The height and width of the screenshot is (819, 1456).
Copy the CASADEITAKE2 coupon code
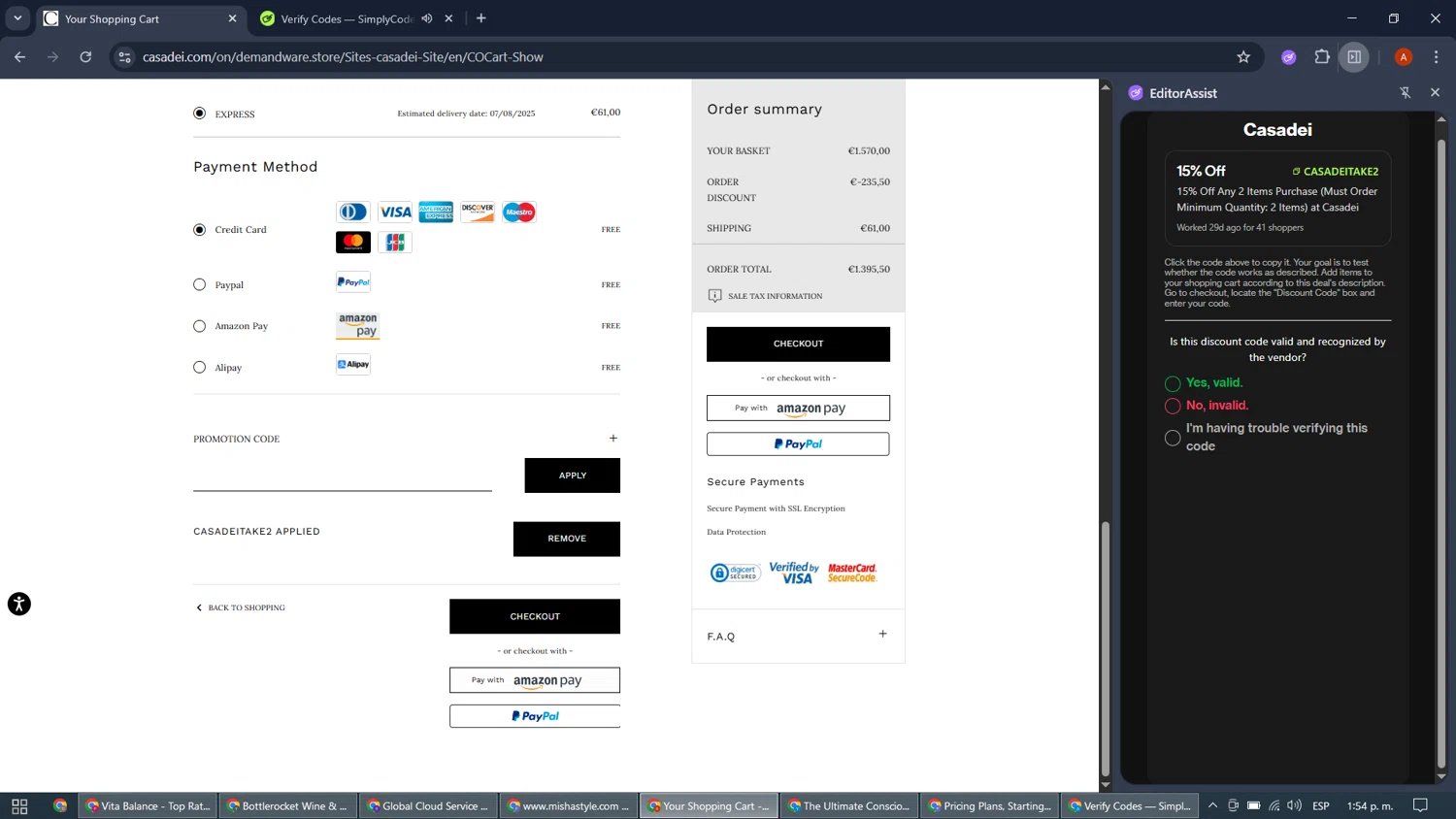[1335, 172]
